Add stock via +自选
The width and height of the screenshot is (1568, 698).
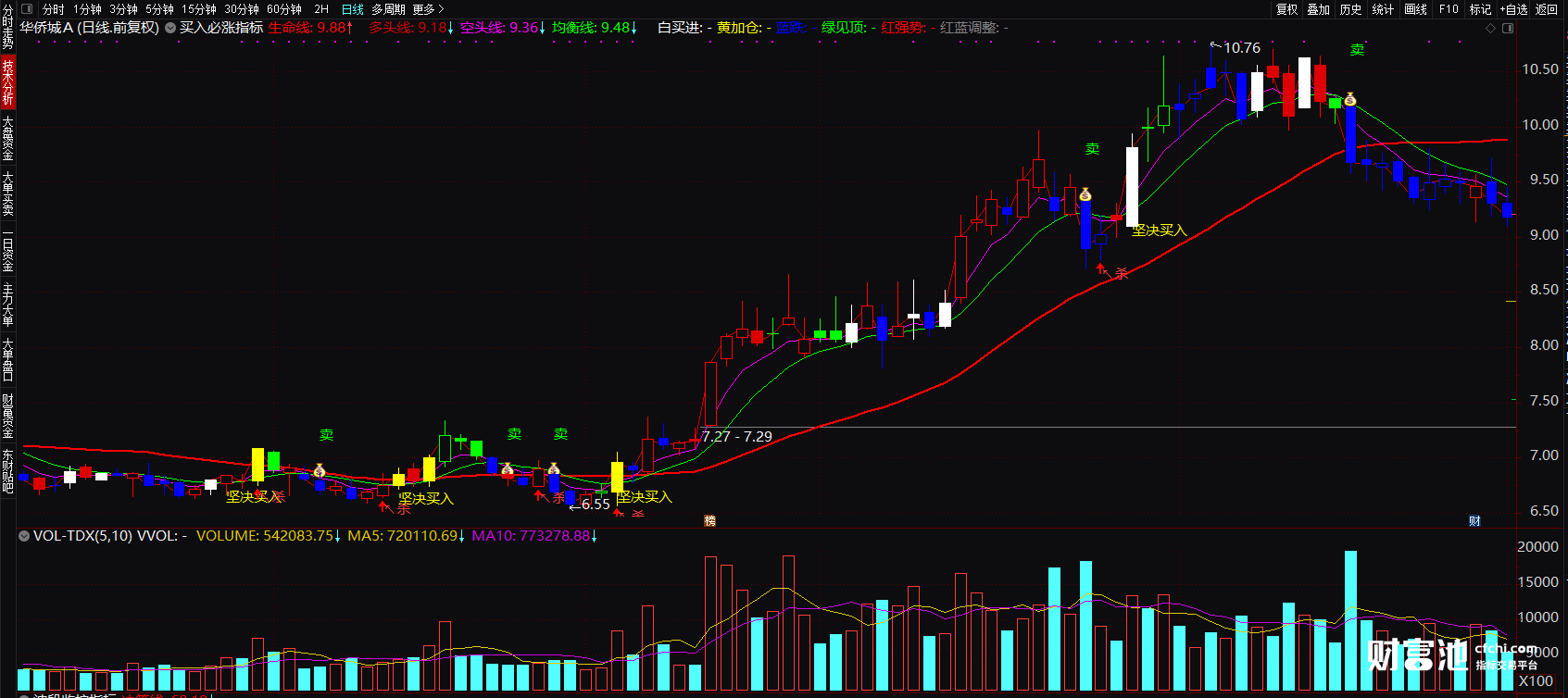coord(1513,9)
